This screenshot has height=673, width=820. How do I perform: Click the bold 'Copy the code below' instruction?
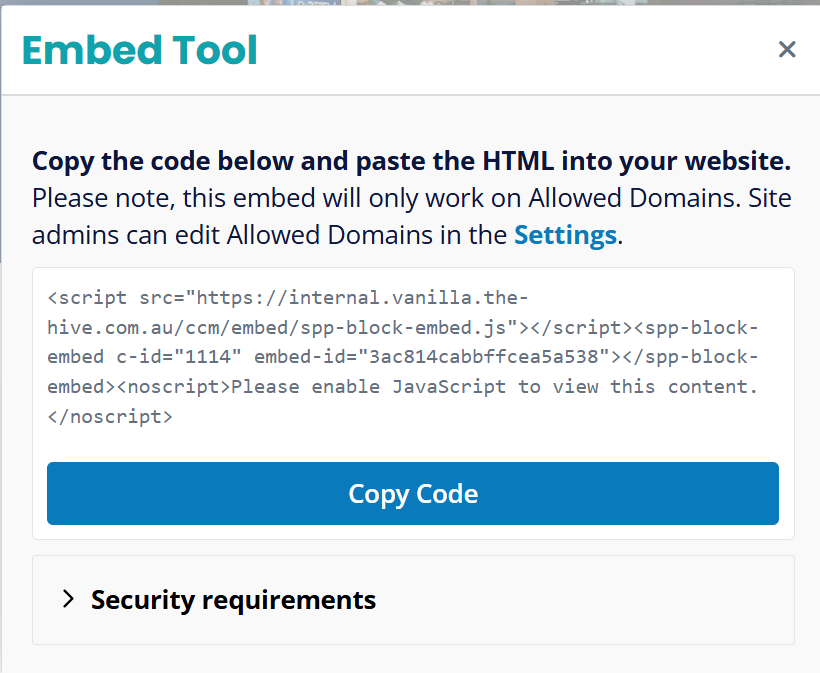412,161
